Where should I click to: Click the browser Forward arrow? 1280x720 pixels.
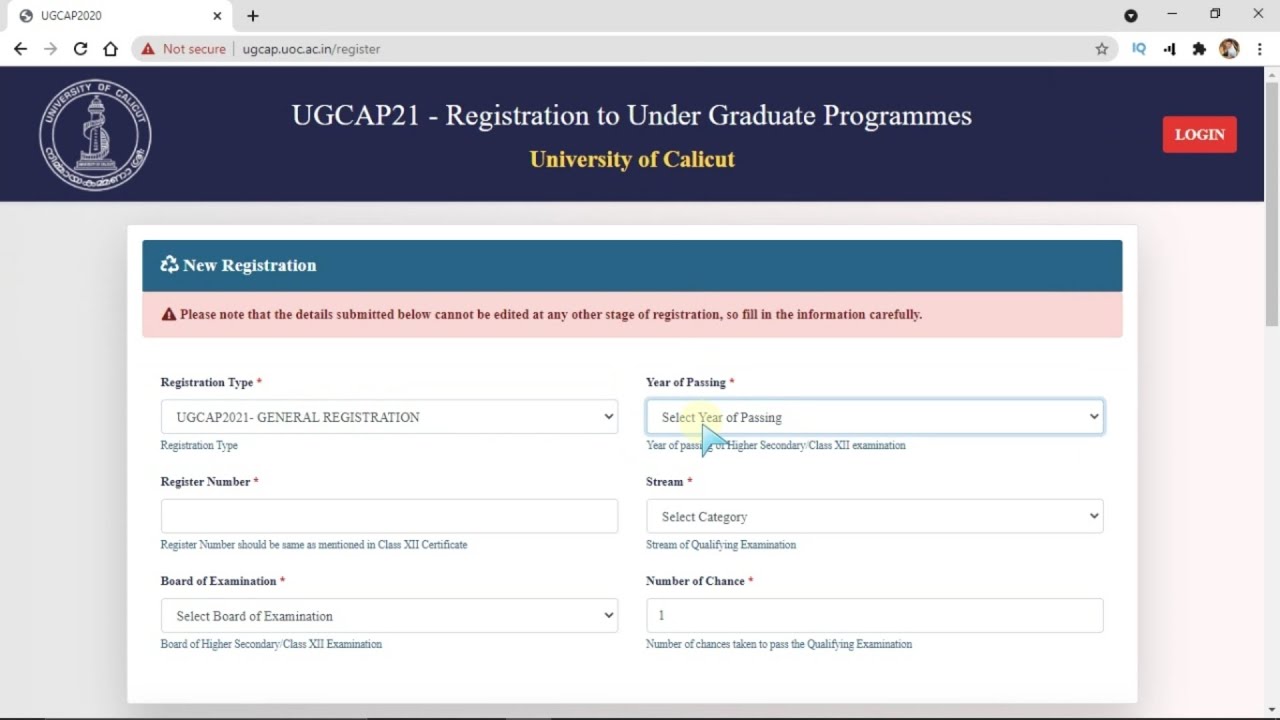point(50,49)
